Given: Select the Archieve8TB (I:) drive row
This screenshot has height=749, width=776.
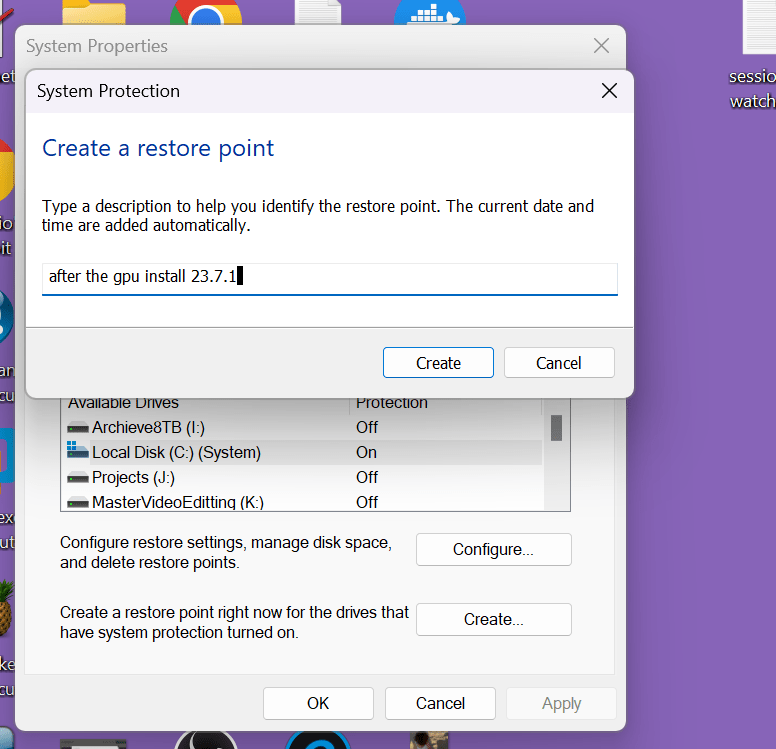Looking at the screenshot, I should (x=301, y=427).
